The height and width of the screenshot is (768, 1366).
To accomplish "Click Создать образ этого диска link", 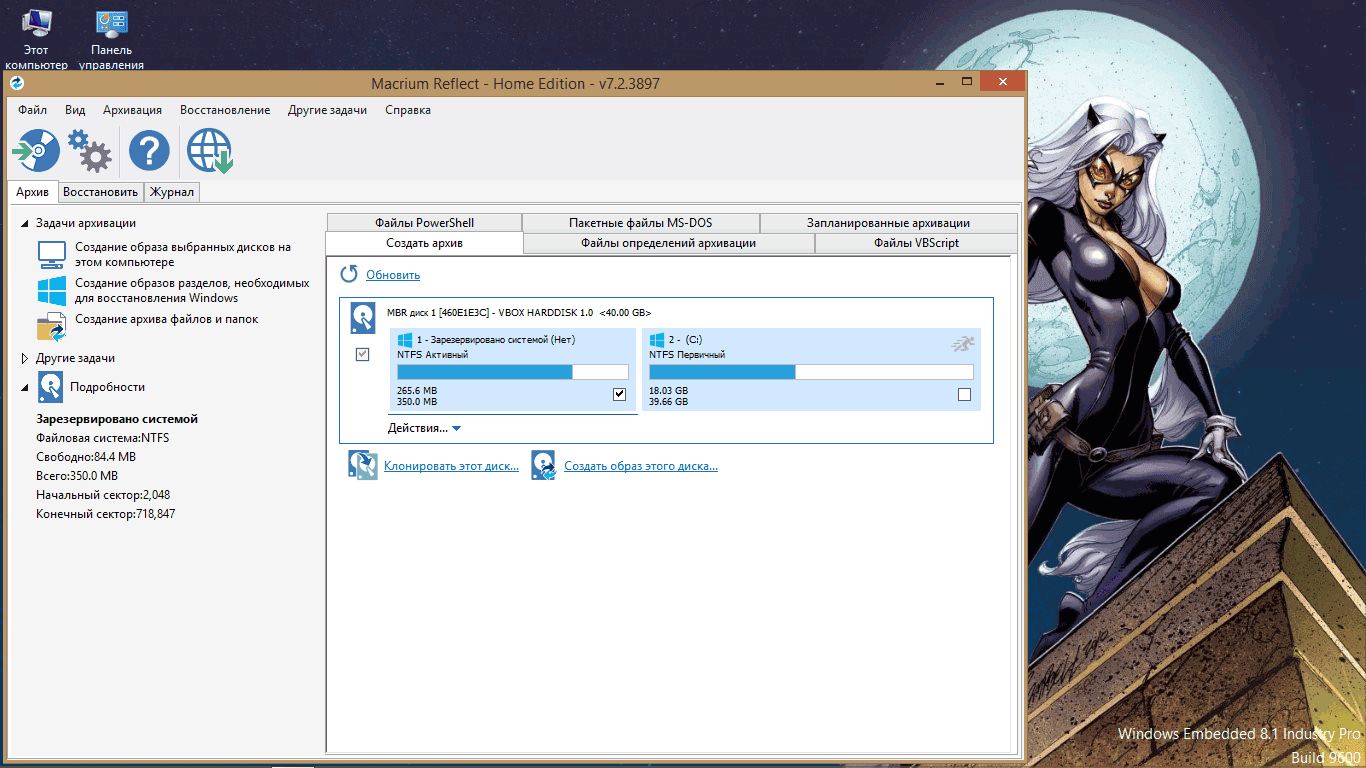I will click(641, 466).
